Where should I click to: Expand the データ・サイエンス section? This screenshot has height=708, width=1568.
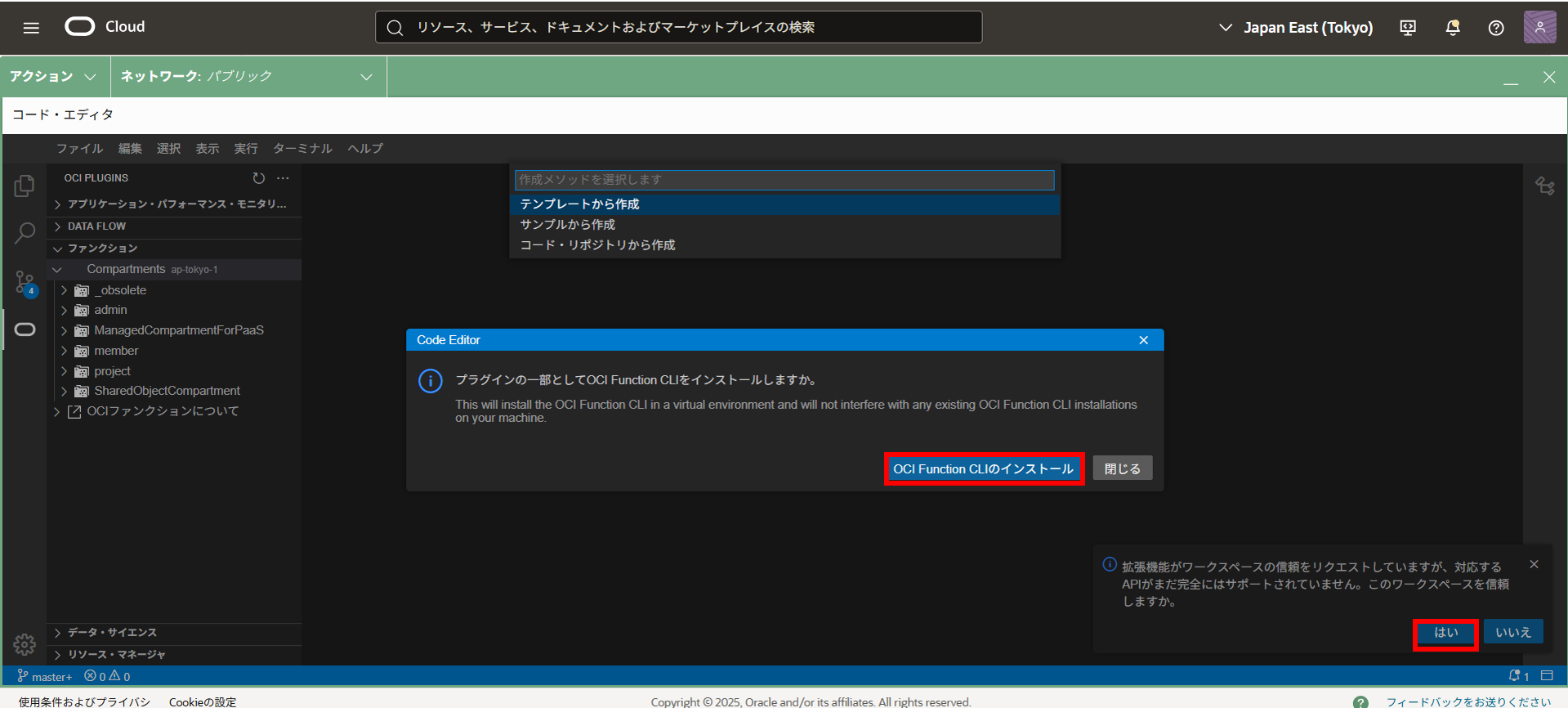(x=174, y=633)
